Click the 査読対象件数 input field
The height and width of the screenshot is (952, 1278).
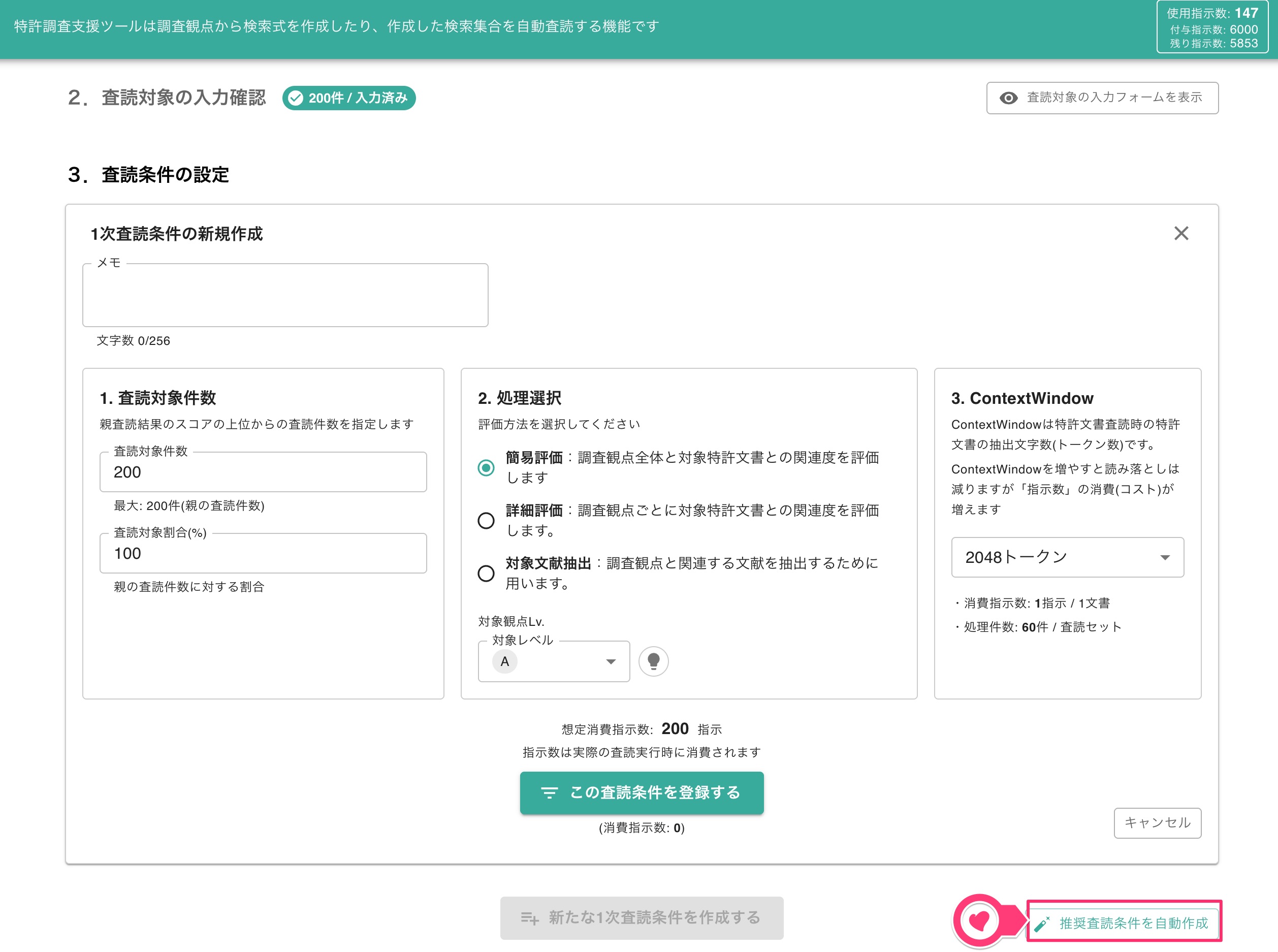pyautogui.click(x=263, y=472)
